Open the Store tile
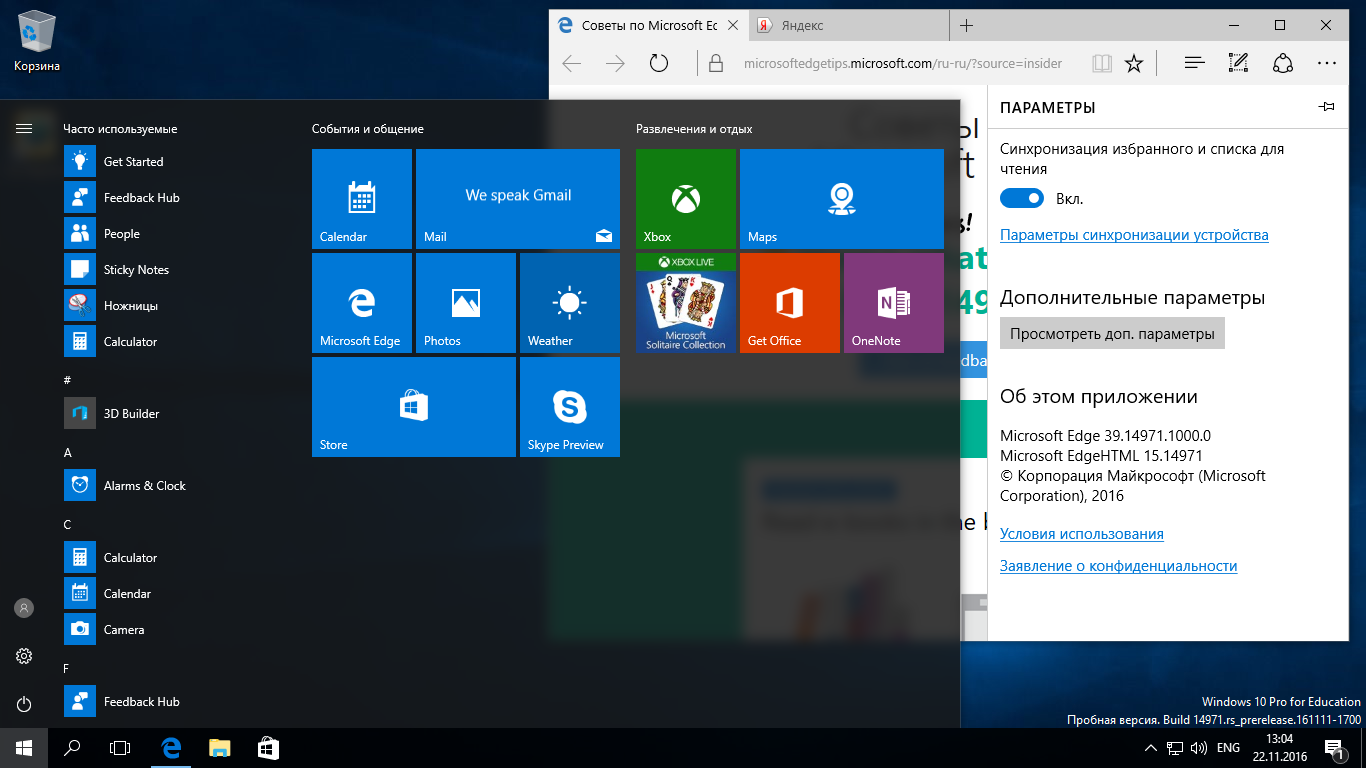The height and width of the screenshot is (768, 1366). pyautogui.click(x=414, y=407)
